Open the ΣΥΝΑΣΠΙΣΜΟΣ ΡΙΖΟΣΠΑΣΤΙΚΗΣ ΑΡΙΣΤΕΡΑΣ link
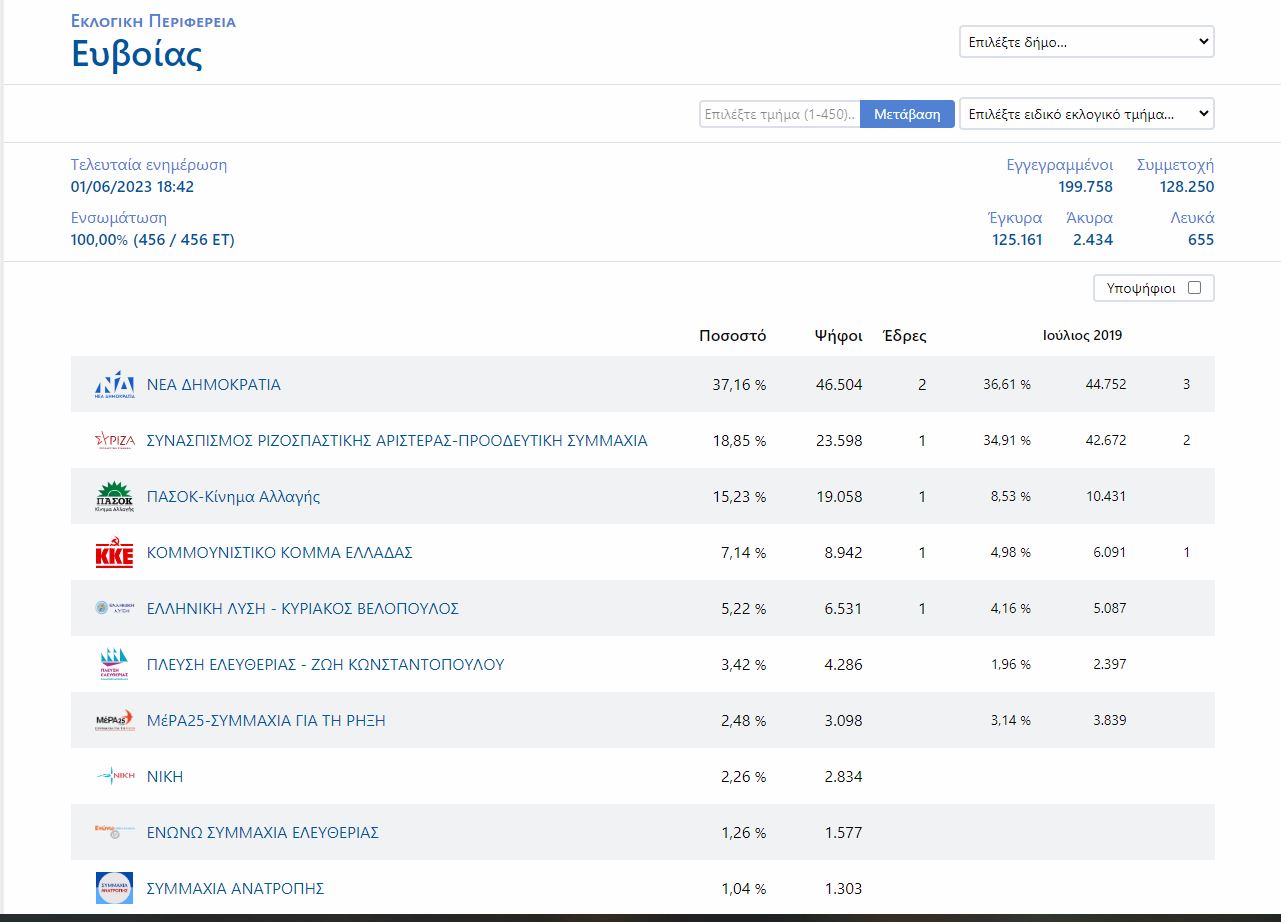This screenshot has height=922, width=1281. click(x=397, y=441)
